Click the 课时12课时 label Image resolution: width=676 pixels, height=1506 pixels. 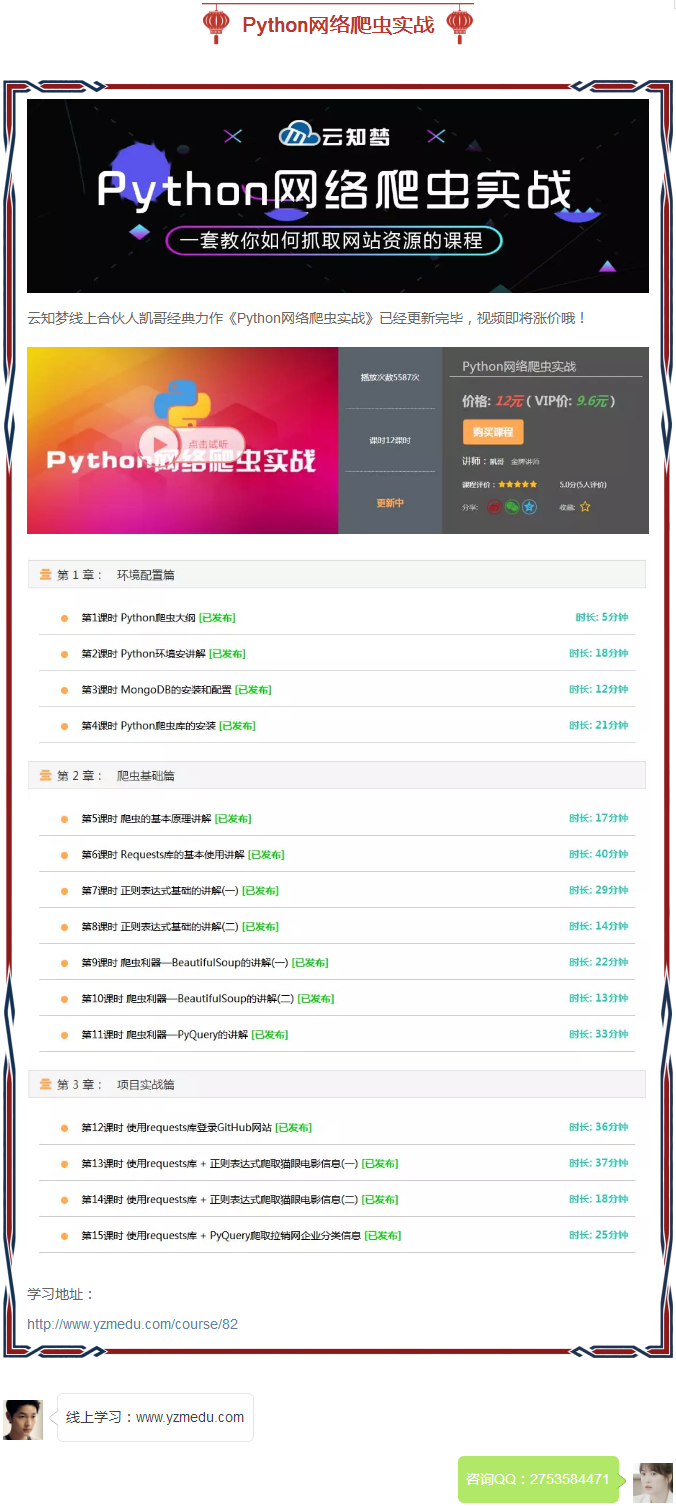click(x=390, y=440)
